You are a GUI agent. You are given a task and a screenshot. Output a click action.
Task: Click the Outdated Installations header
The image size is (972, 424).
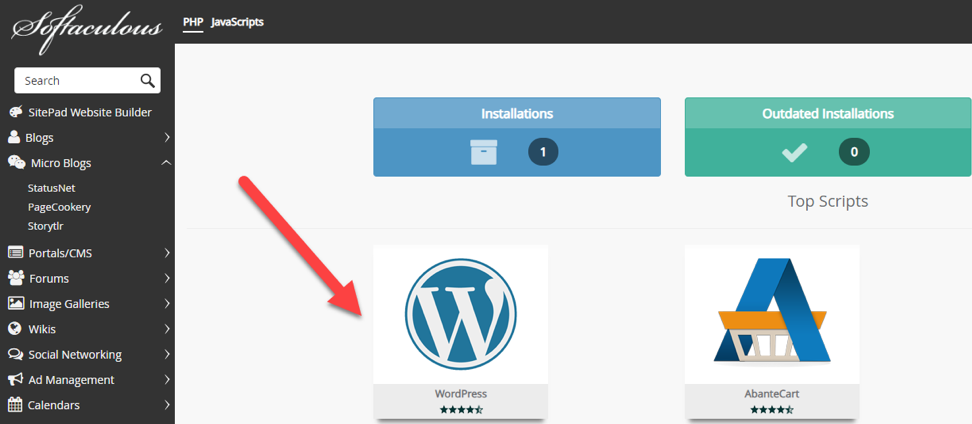click(828, 113)
